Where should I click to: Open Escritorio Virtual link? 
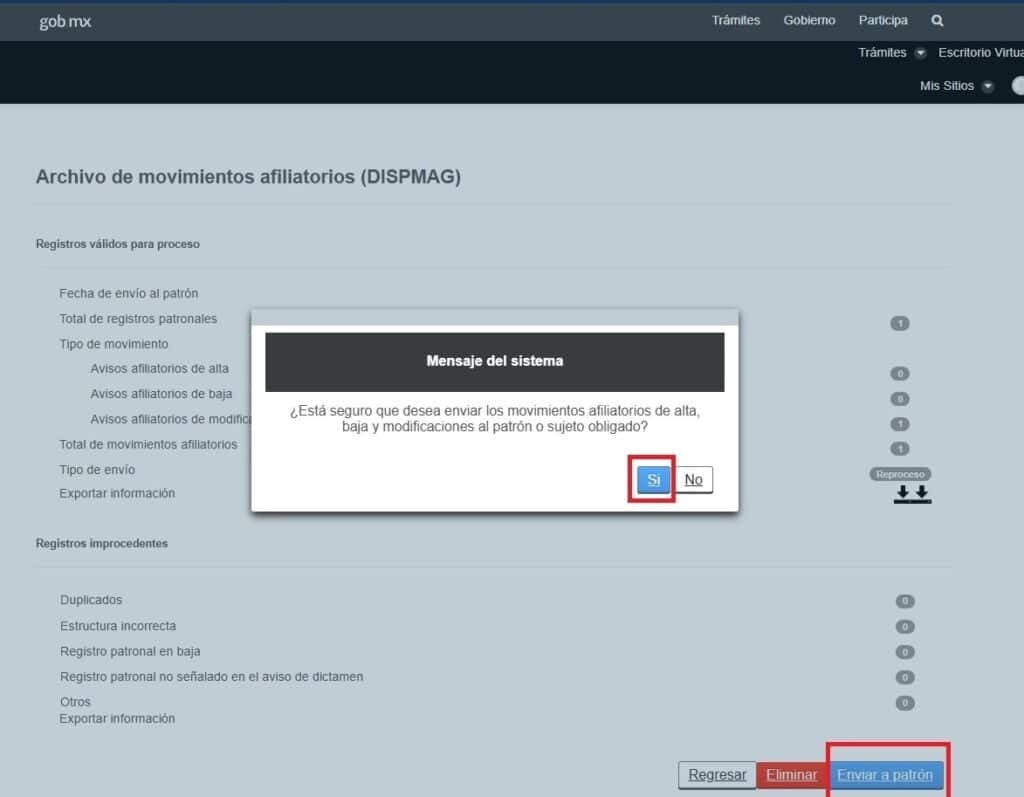pyautogui.click(x=981, y=53)
